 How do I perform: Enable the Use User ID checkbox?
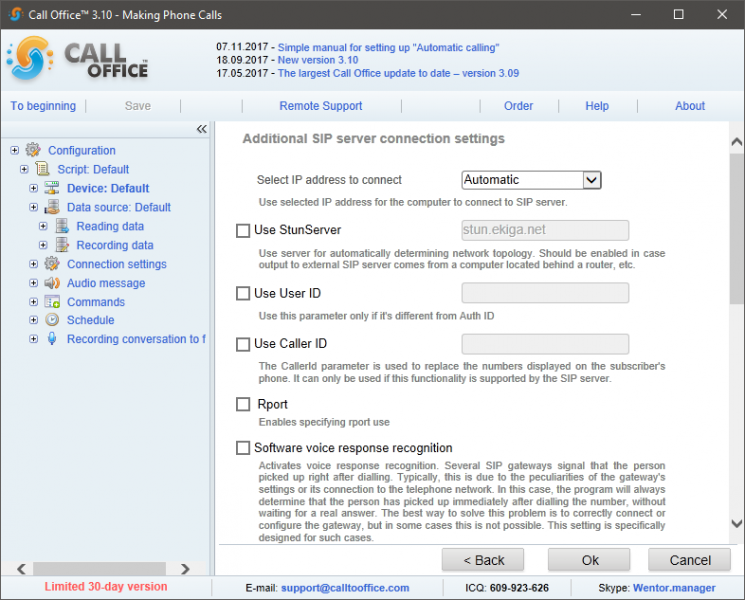pyautogui.click(x=243, y=294)
